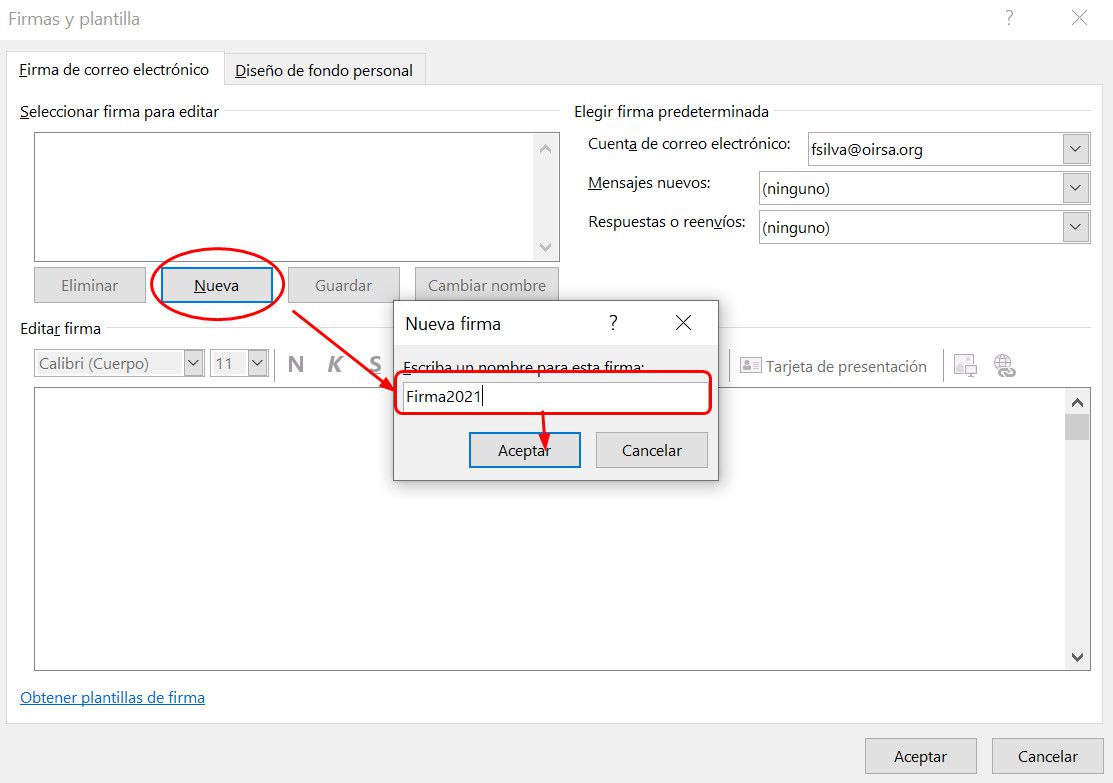
Task: Click the Tarjeta de presentación button
Action: [833, 366]
